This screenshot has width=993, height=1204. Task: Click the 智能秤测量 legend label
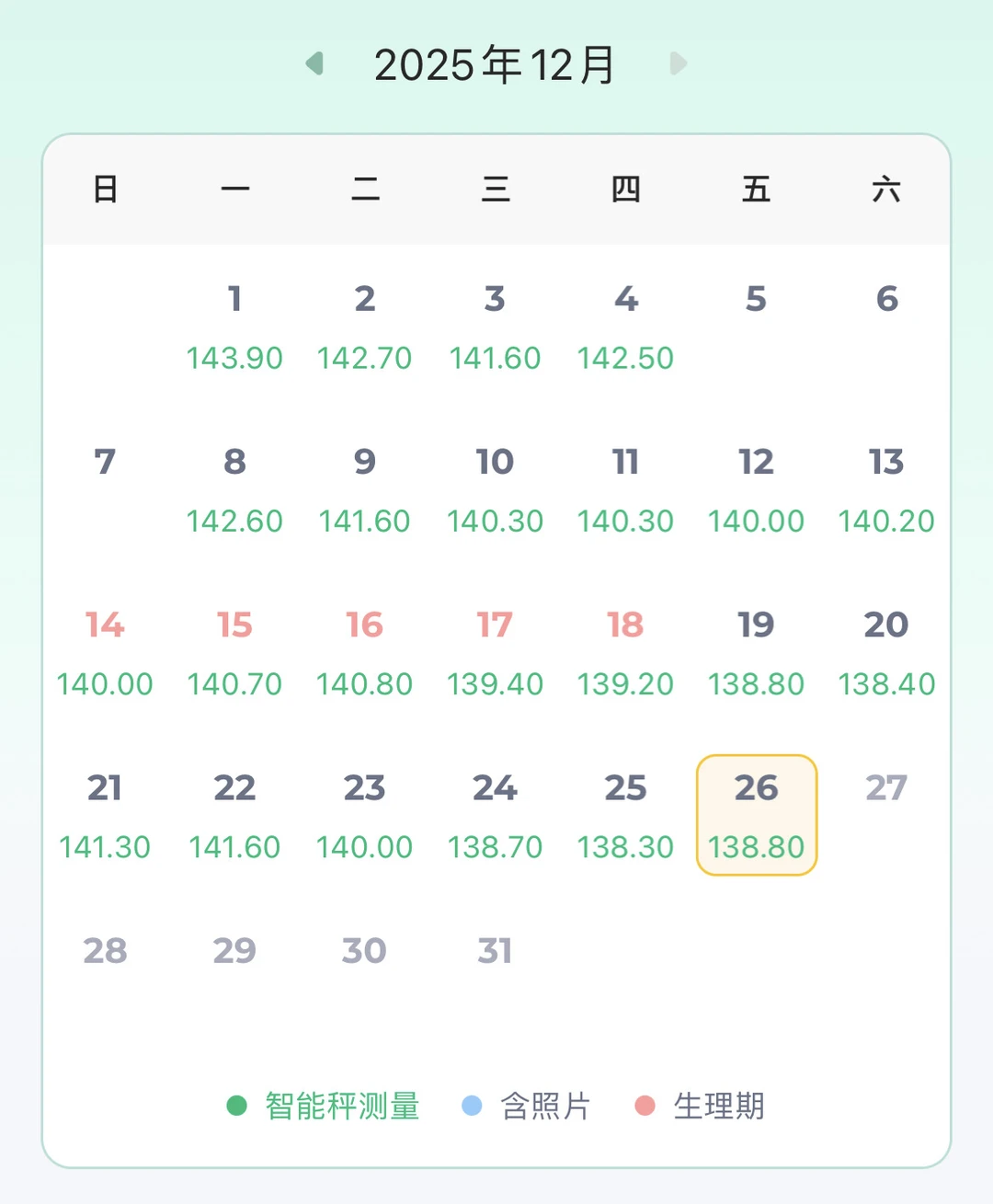click(x=342, y=1106)
